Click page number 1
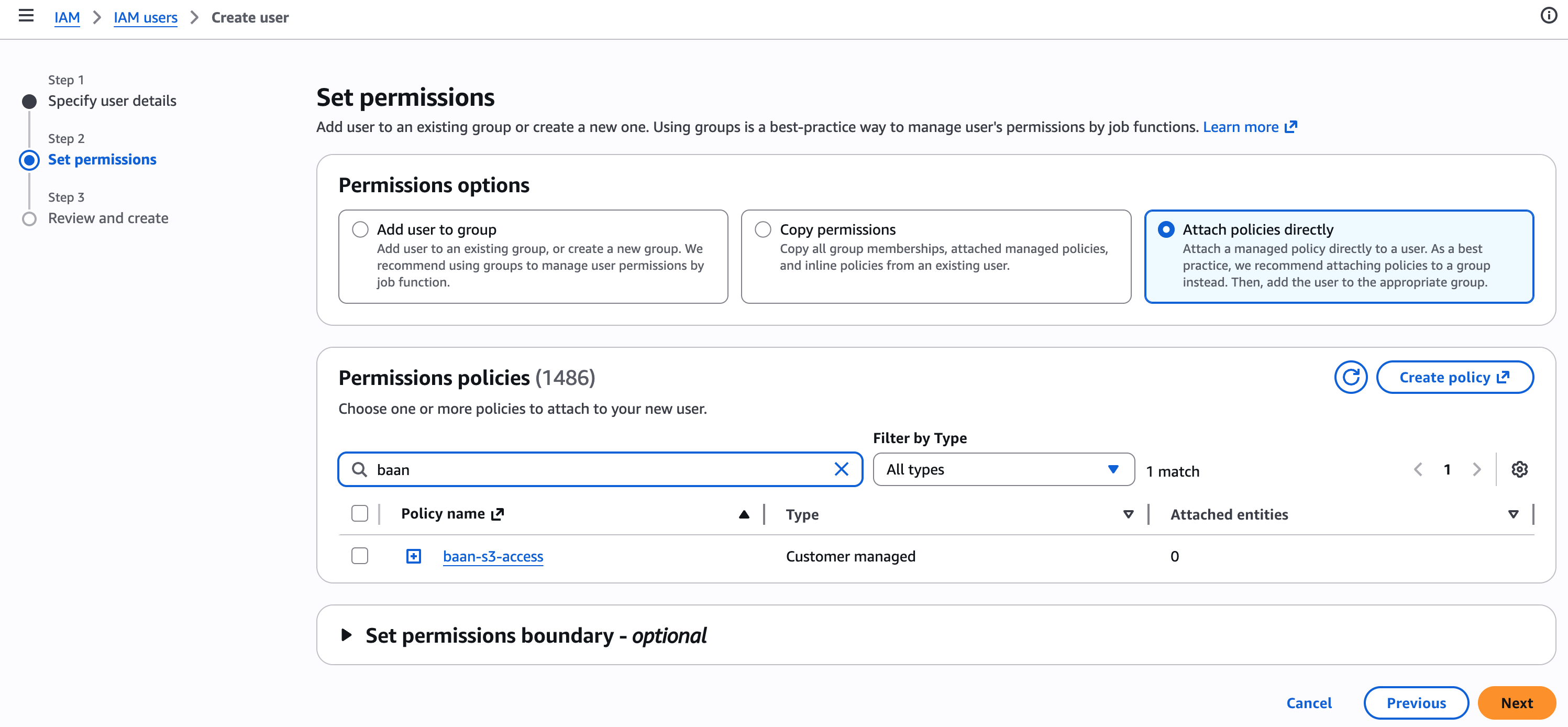Image resolution: width=1568 pixels, height=727 pixels. [1447, 469]
